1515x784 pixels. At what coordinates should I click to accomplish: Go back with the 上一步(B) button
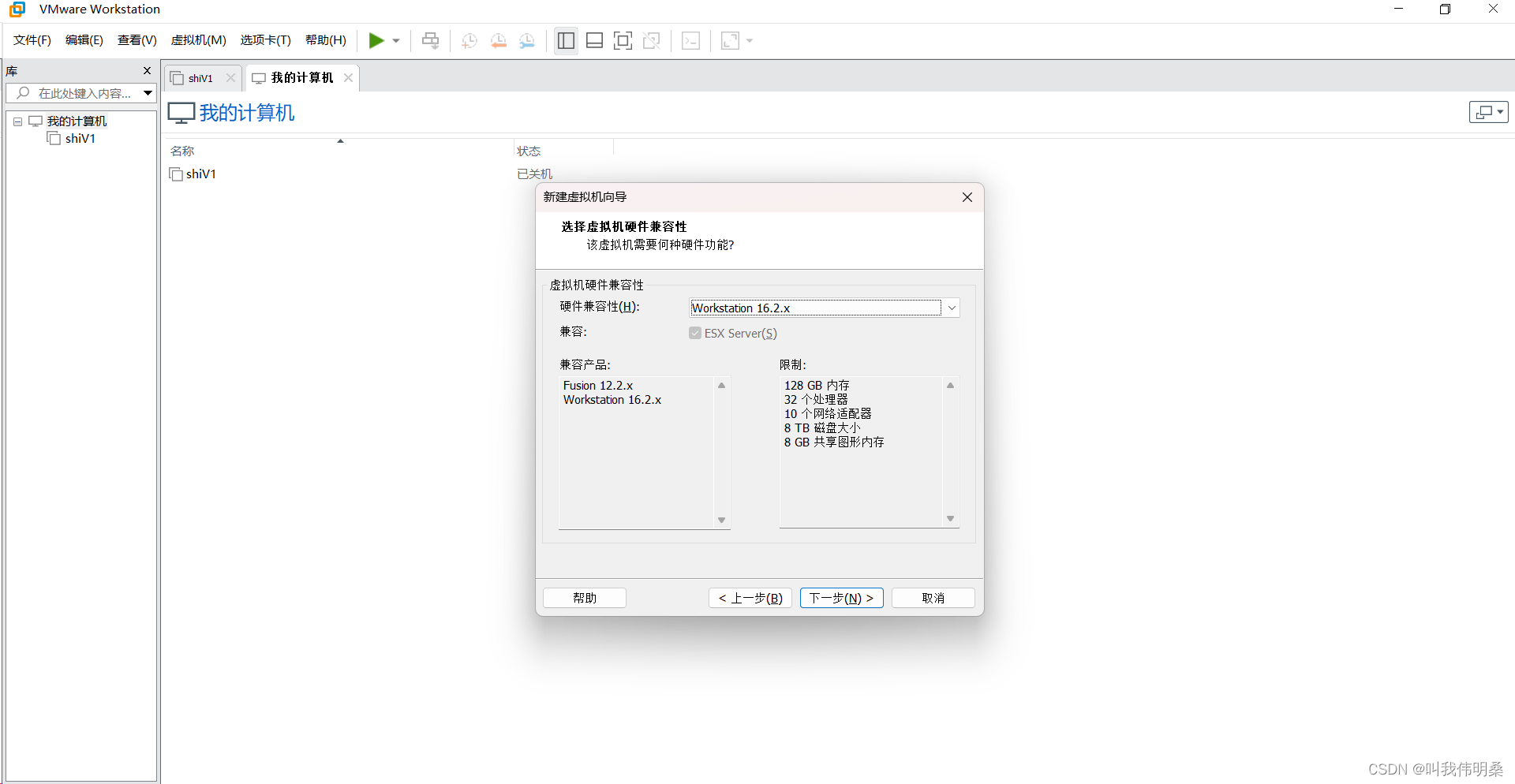[750, 598]
